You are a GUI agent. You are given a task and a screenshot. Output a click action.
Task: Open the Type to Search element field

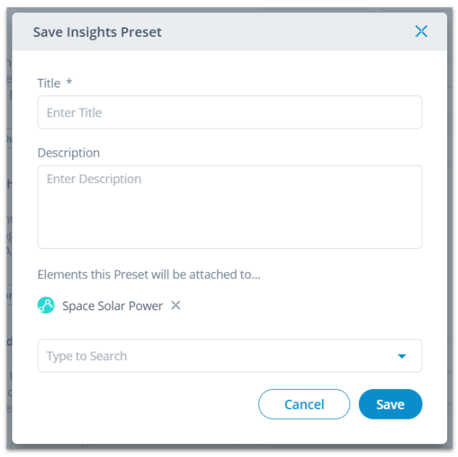point(230,356)
